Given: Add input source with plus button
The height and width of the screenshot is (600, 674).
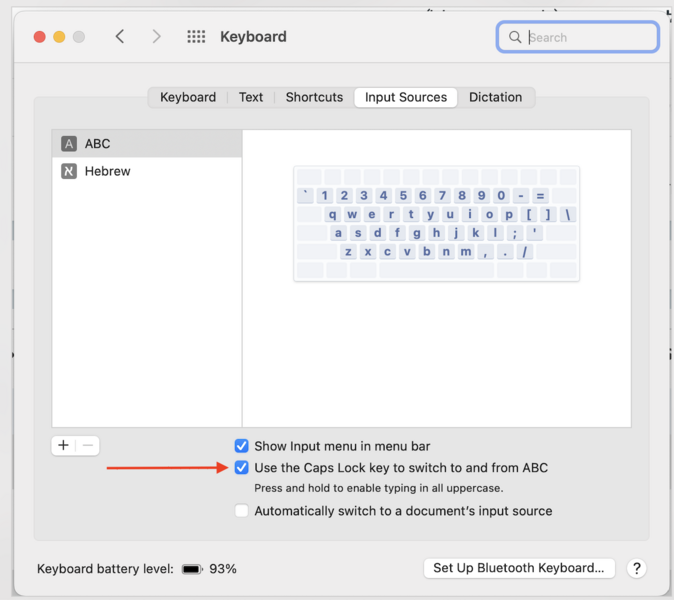Looking at the screenshot, I should click(x=64, y=445).
